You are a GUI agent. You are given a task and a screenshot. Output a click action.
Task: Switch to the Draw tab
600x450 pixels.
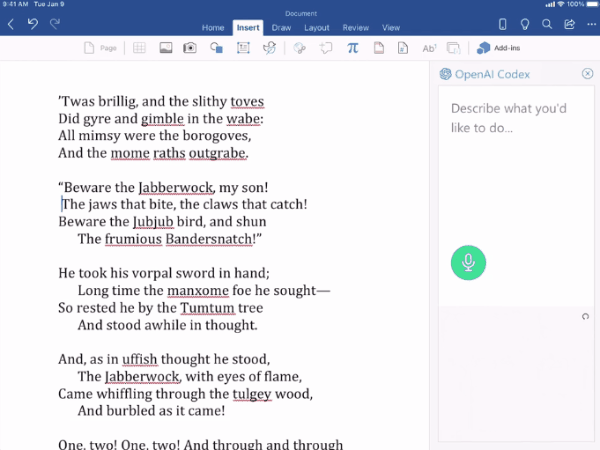[281, 28]
